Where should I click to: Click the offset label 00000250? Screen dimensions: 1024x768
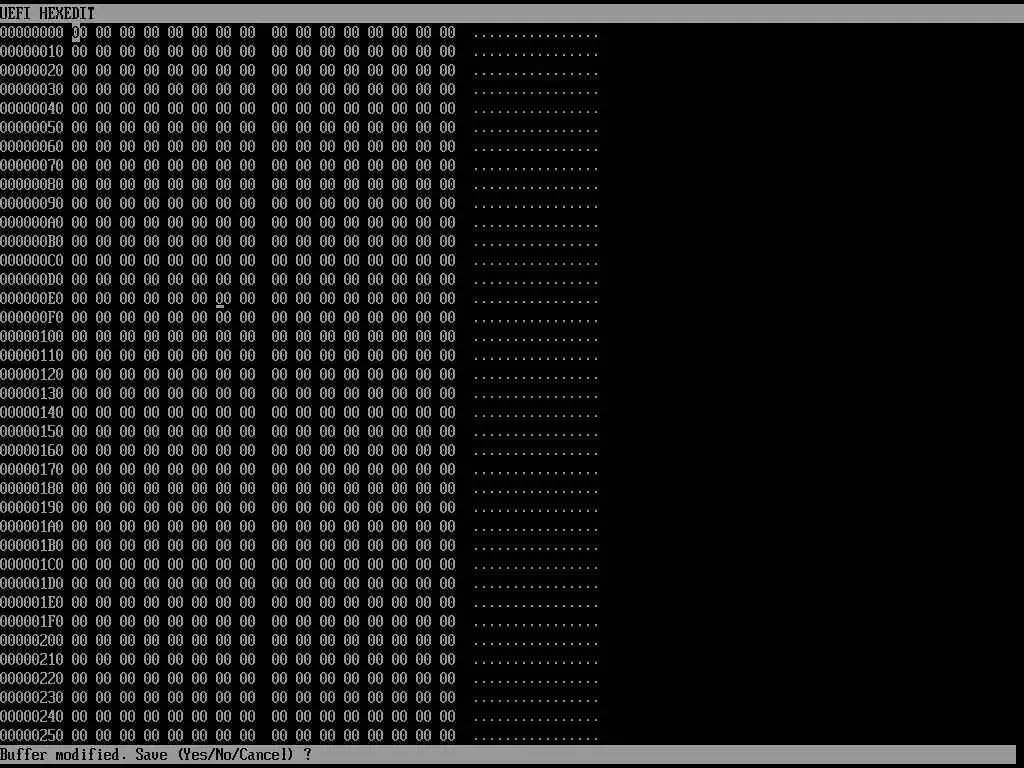[32, 735]
